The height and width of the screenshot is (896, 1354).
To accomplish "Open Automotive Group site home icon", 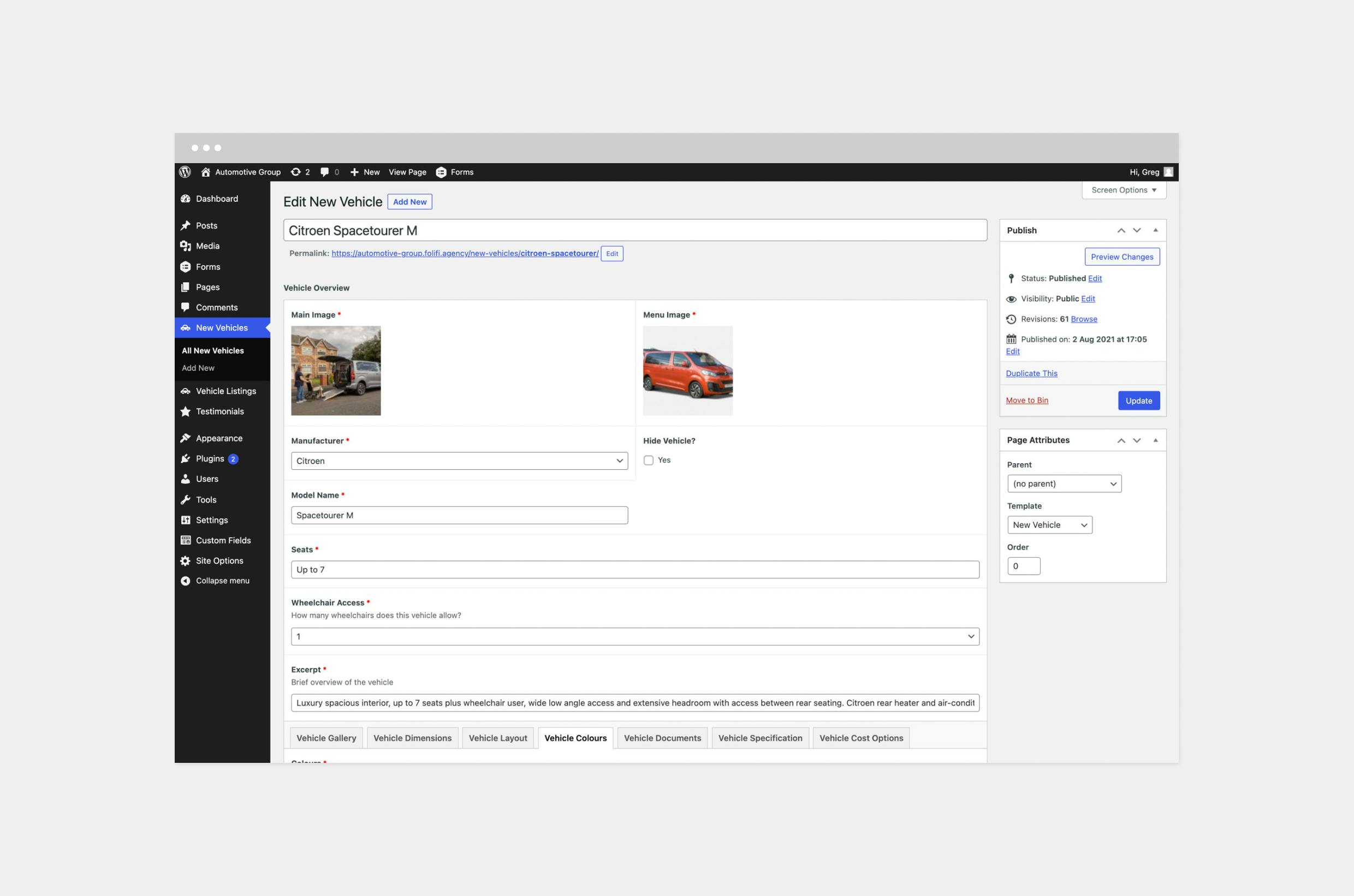I will tap(206, 172).
